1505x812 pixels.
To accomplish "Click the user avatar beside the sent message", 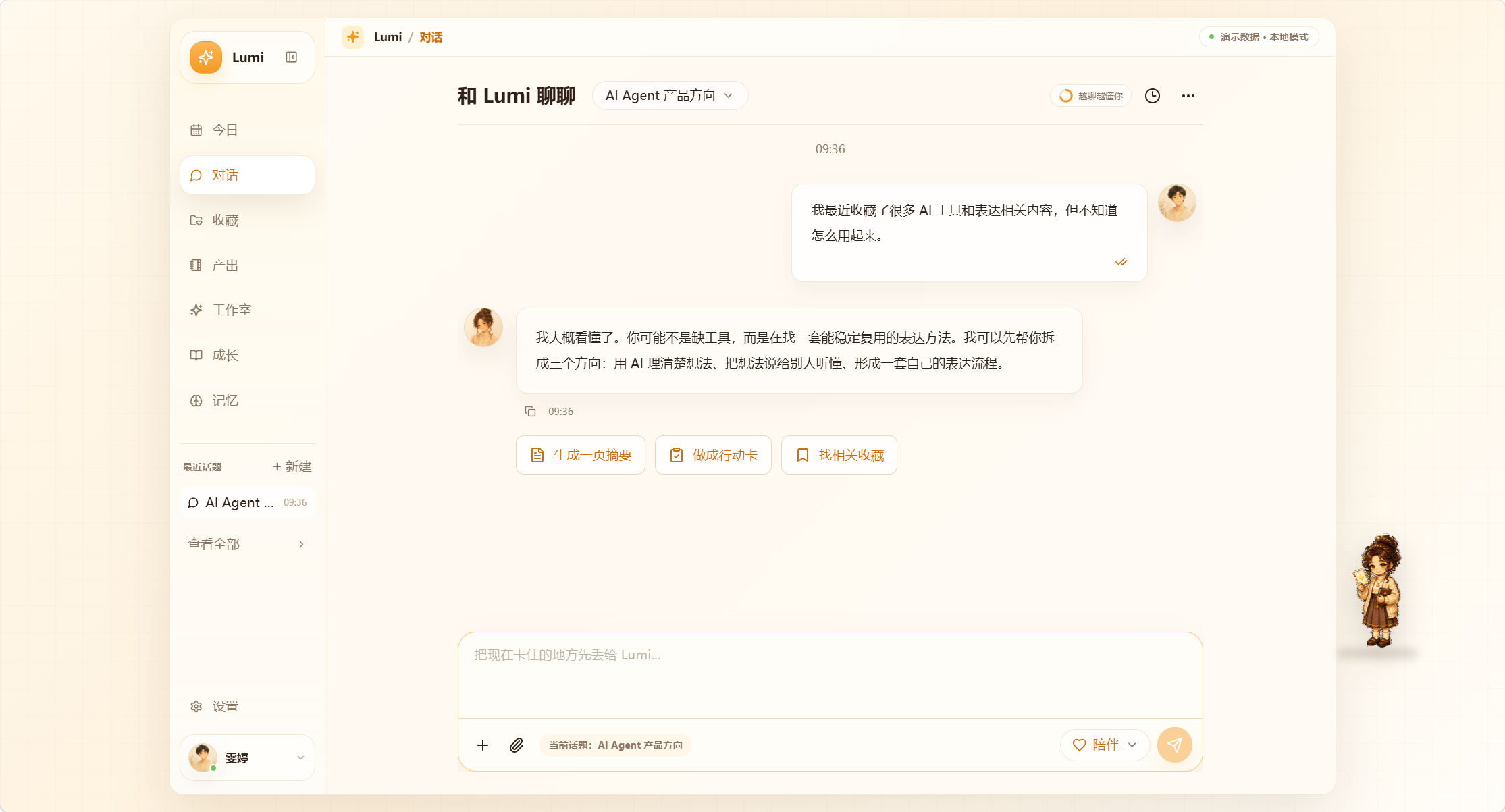I will [1177, 202].
